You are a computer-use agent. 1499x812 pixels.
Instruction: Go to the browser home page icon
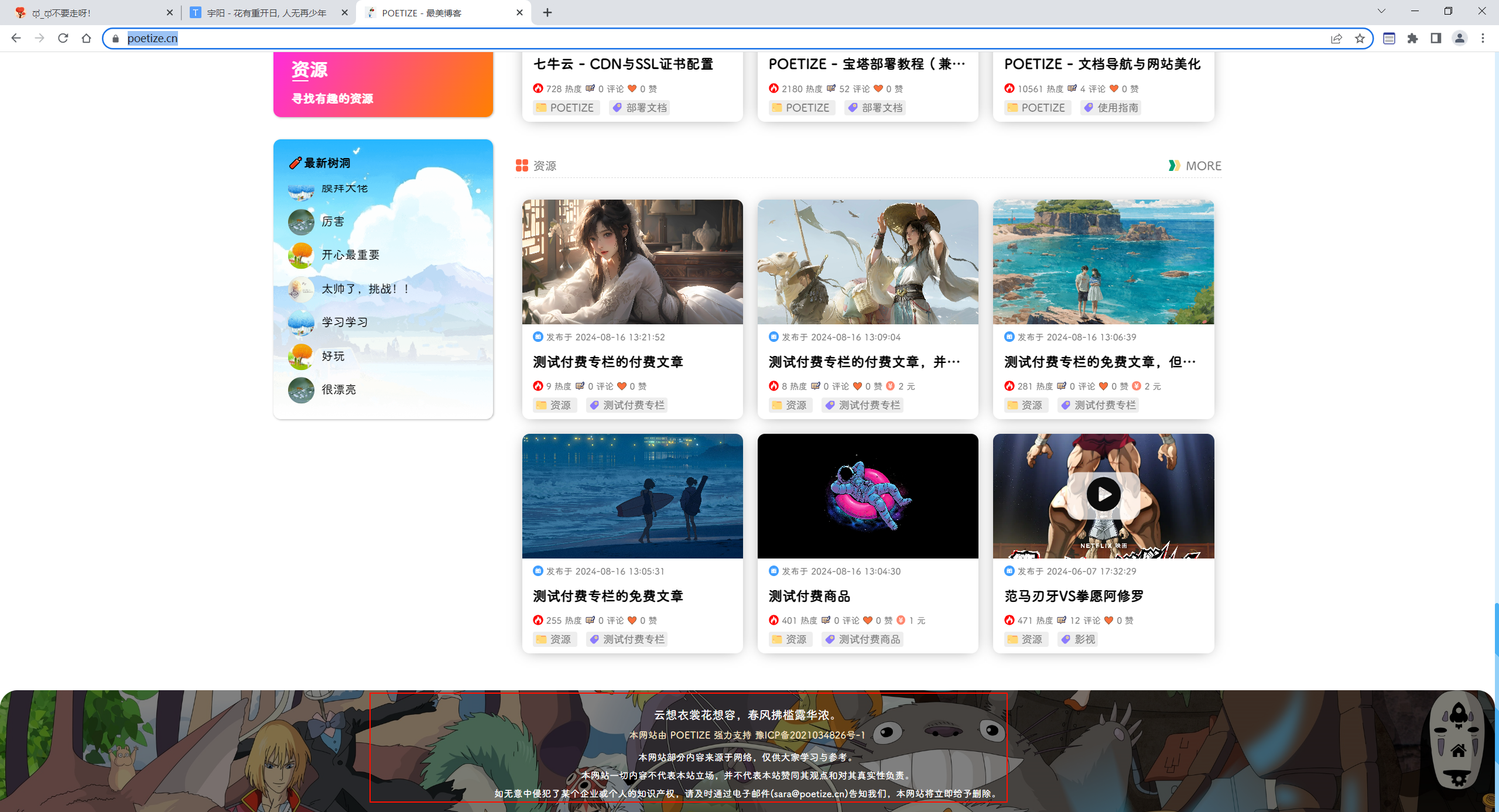click(87, 38)
